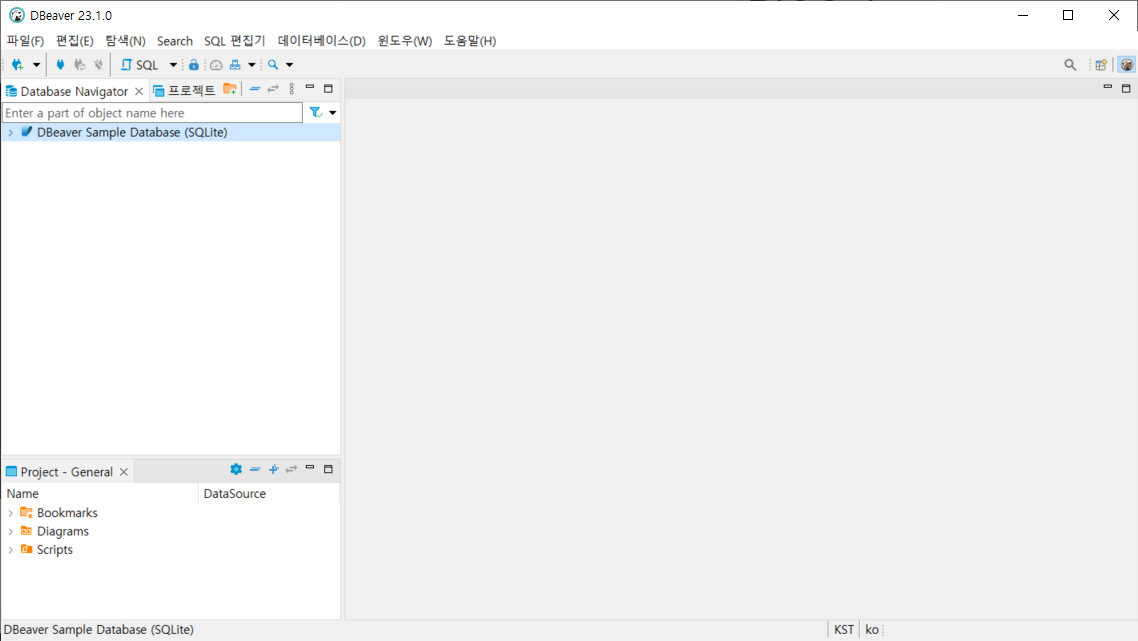Open the search dropdown arrow

point(290,65)
